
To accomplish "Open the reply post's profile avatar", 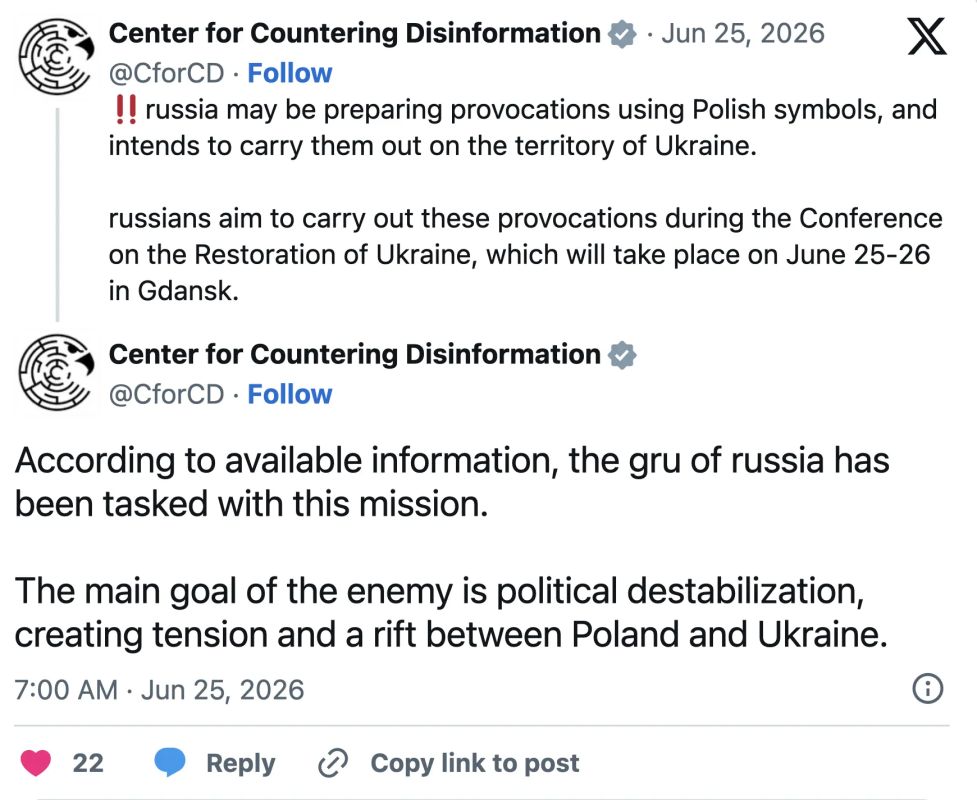I will (x=56, y=373).
